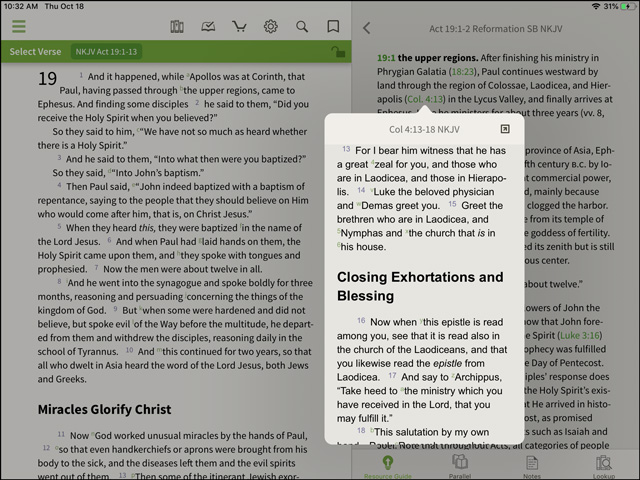Screen dimensions: 640x480
Task: Tap the large chapter number 19
Action: 47,79
